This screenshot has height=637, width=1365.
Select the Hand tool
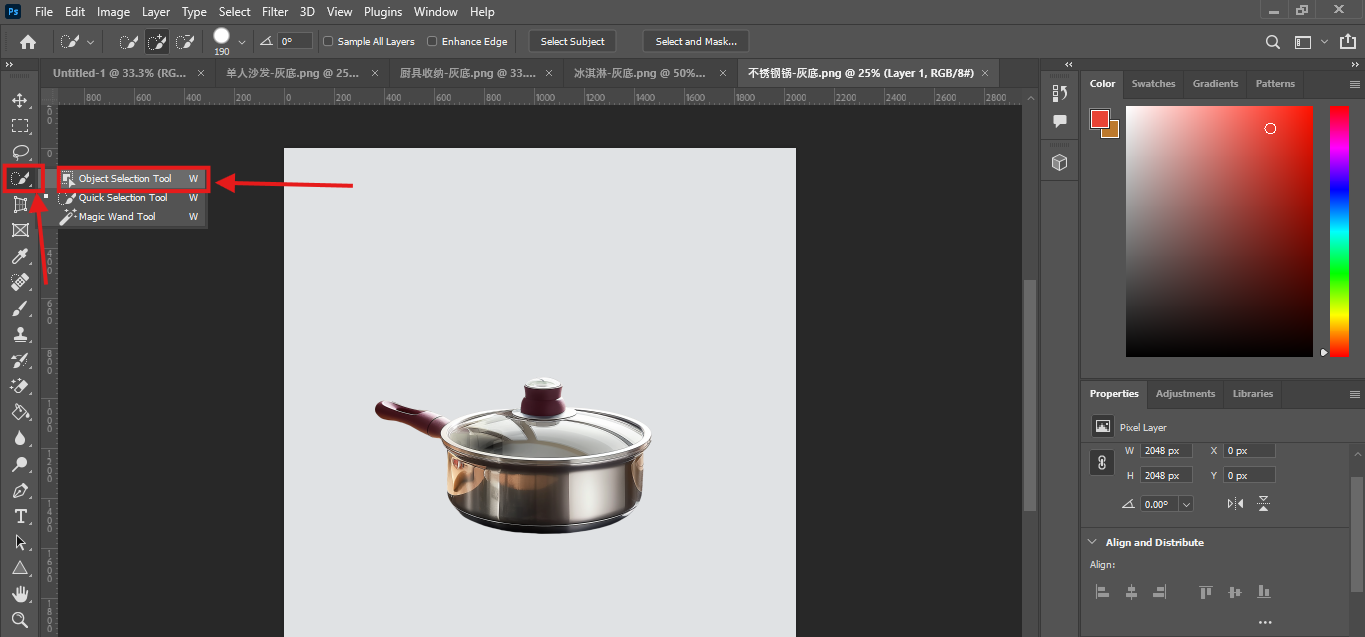click(20, 594)
